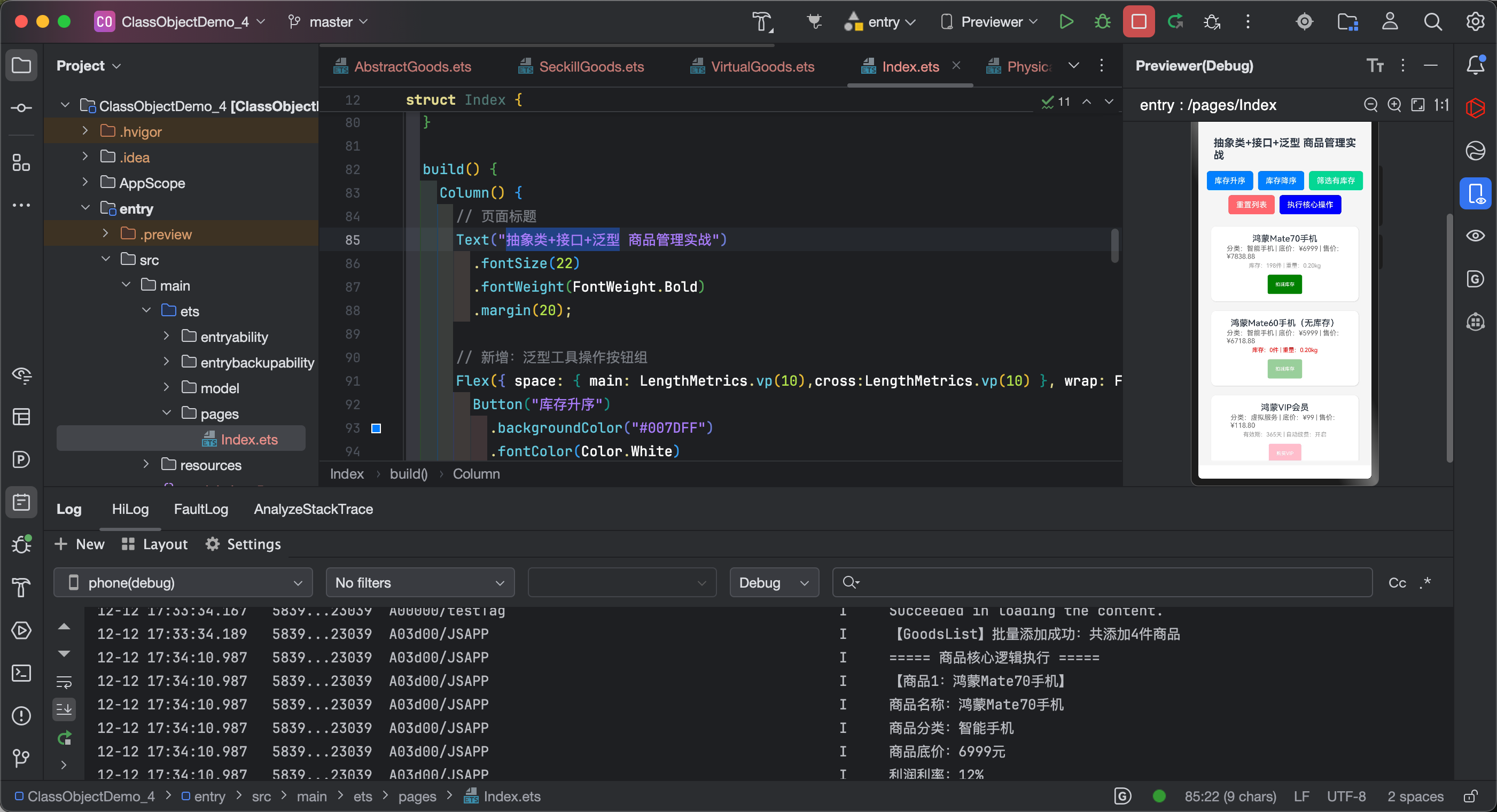Click the green Run button

[x=1066, y=22]
